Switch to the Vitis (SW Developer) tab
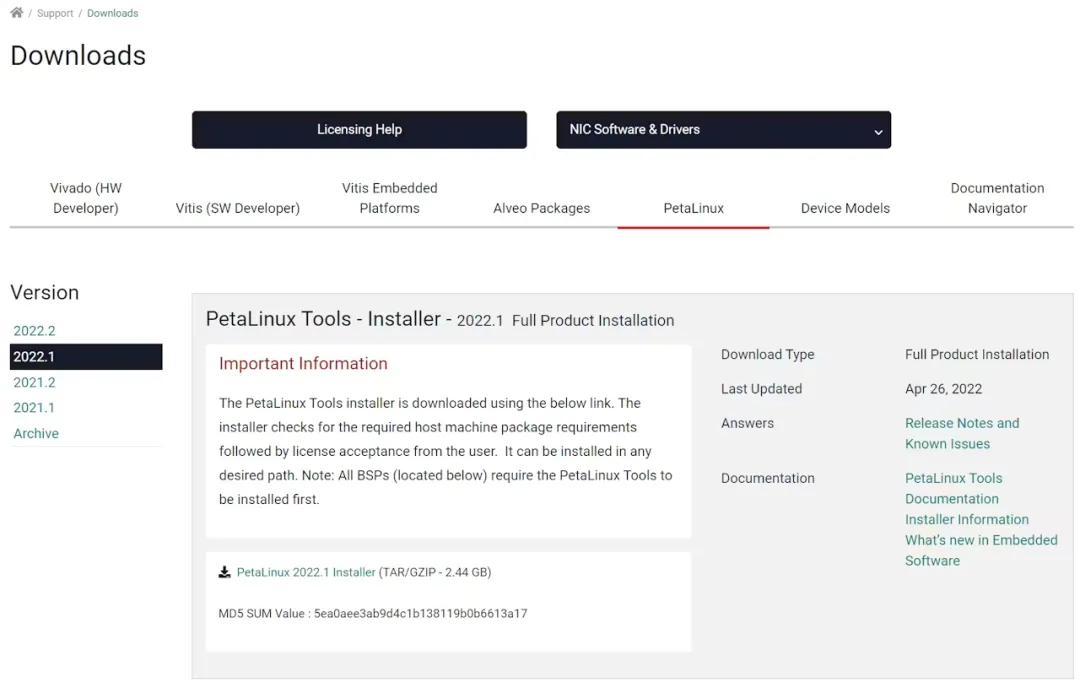 pos(238,208)
